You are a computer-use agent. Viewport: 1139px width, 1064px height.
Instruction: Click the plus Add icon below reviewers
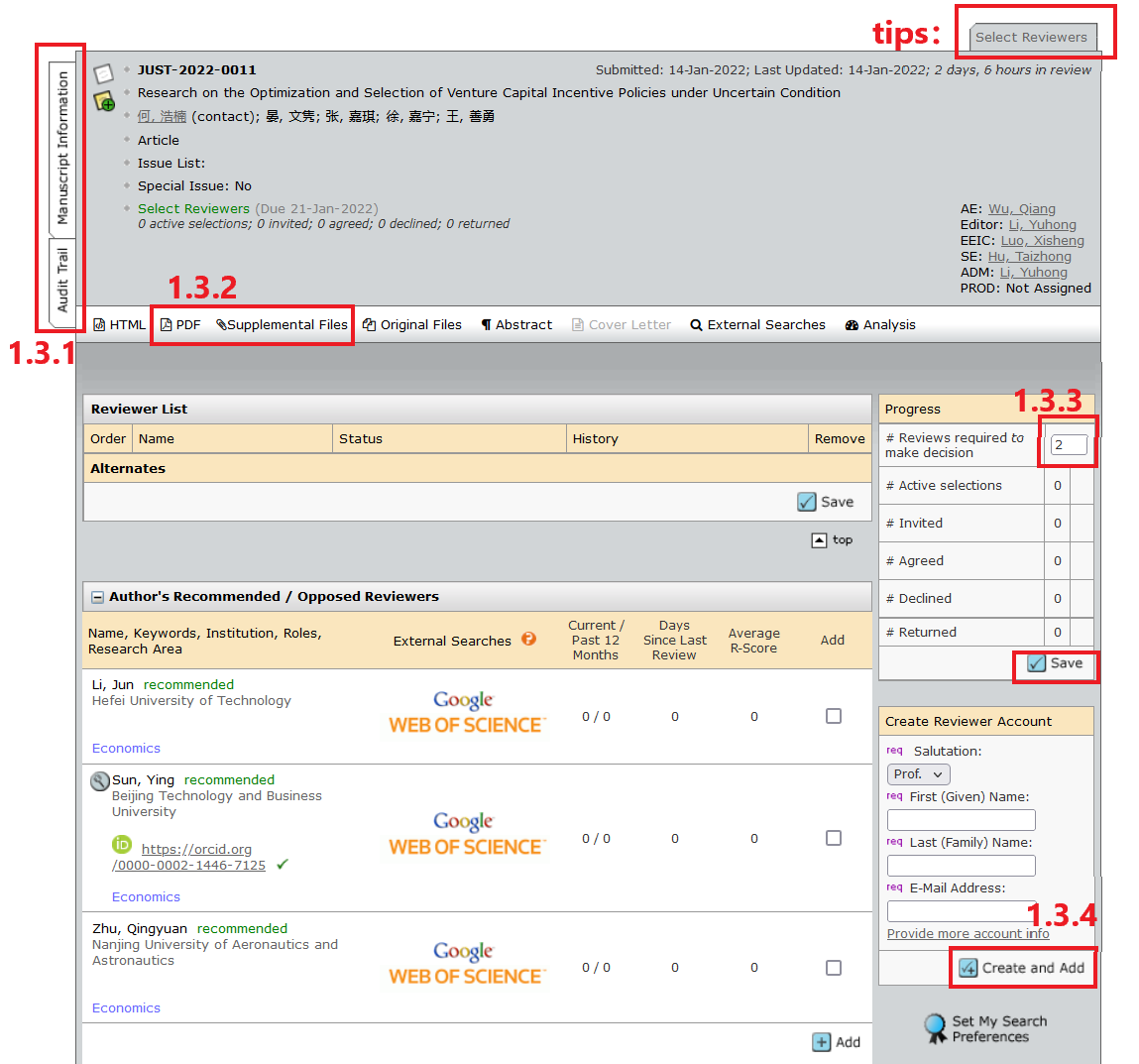pyautogui.click(x=822, y=1042)
